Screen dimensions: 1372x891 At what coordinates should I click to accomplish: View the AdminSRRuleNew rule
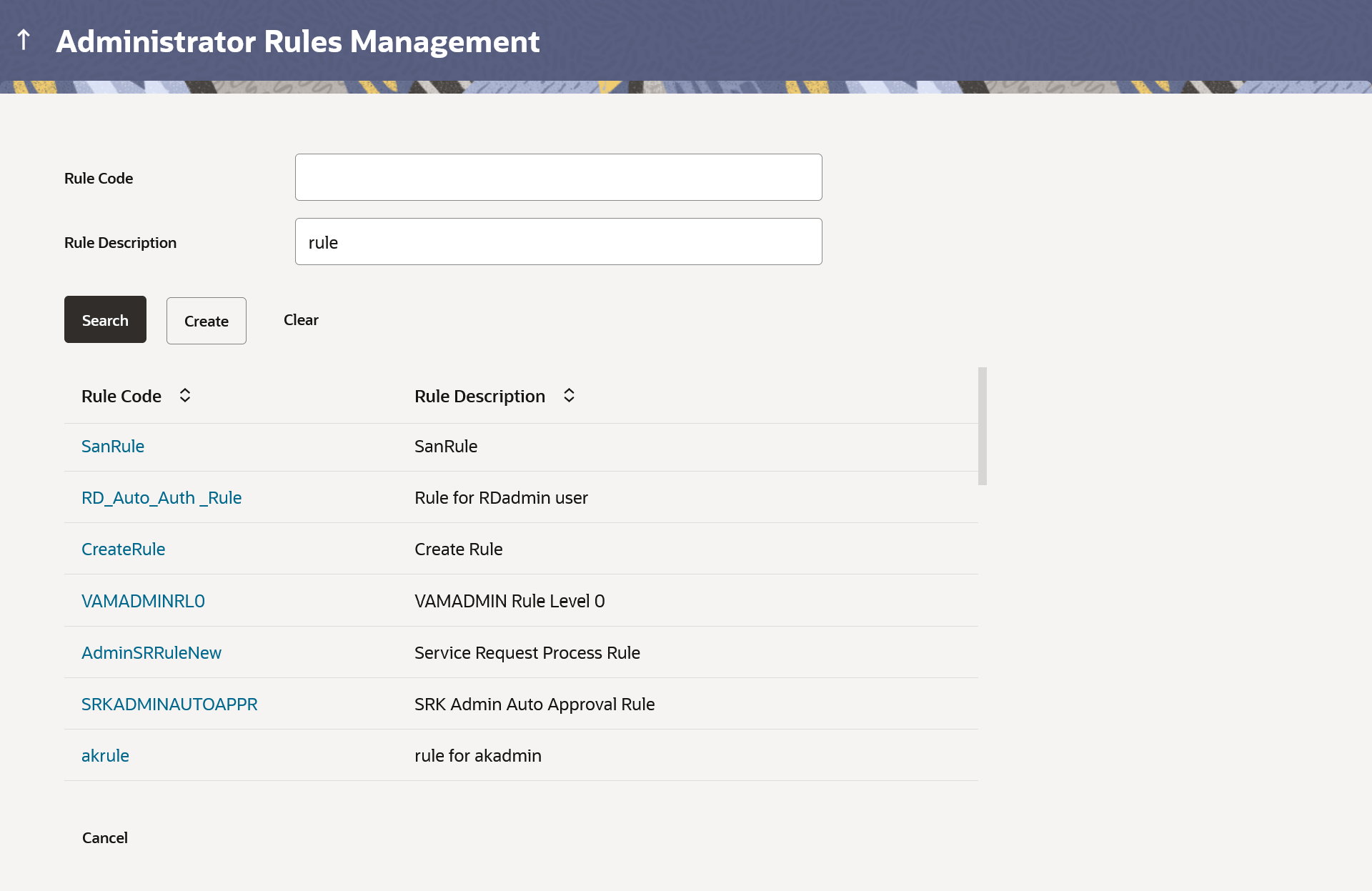pos(151,652)
